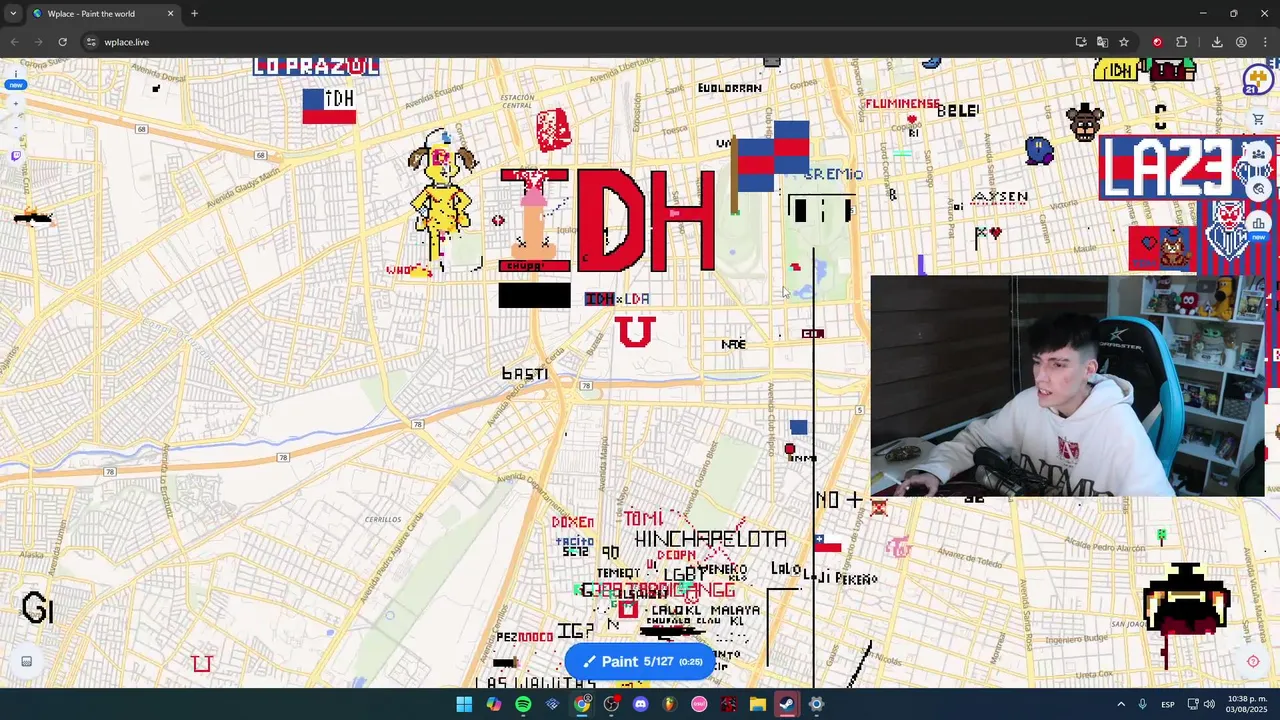Screen dimensions: 1280x720
Task: Open tab search dropdown at top left
Action: 13,14
